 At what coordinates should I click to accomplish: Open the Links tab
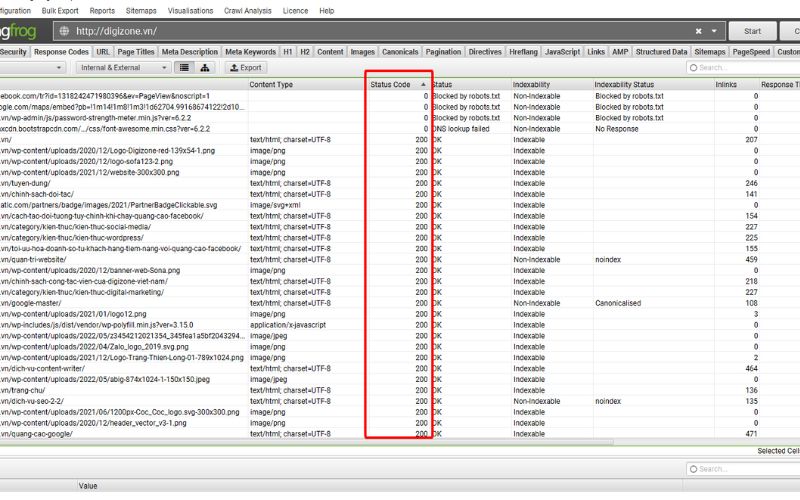[596, 52]
